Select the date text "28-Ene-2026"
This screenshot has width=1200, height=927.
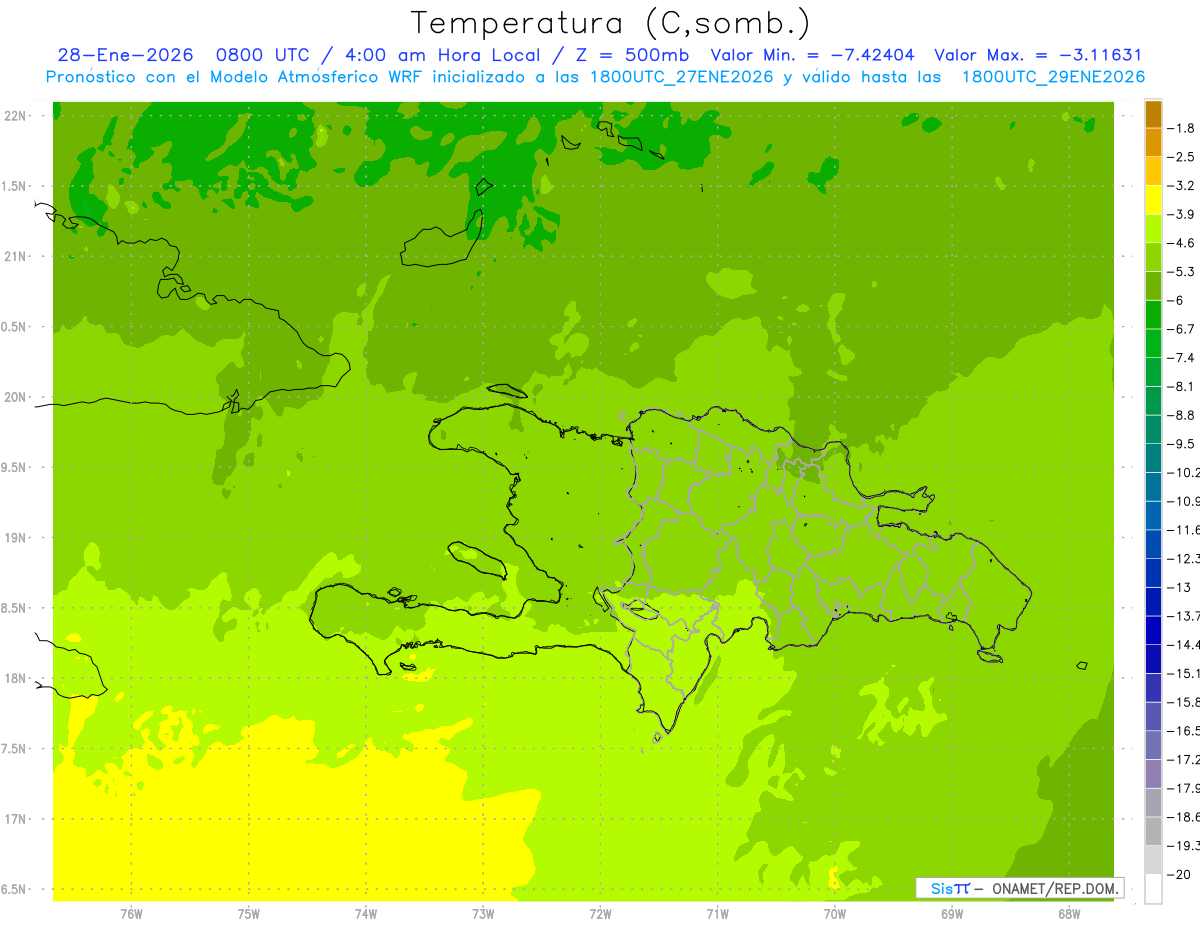pos(125,55)
